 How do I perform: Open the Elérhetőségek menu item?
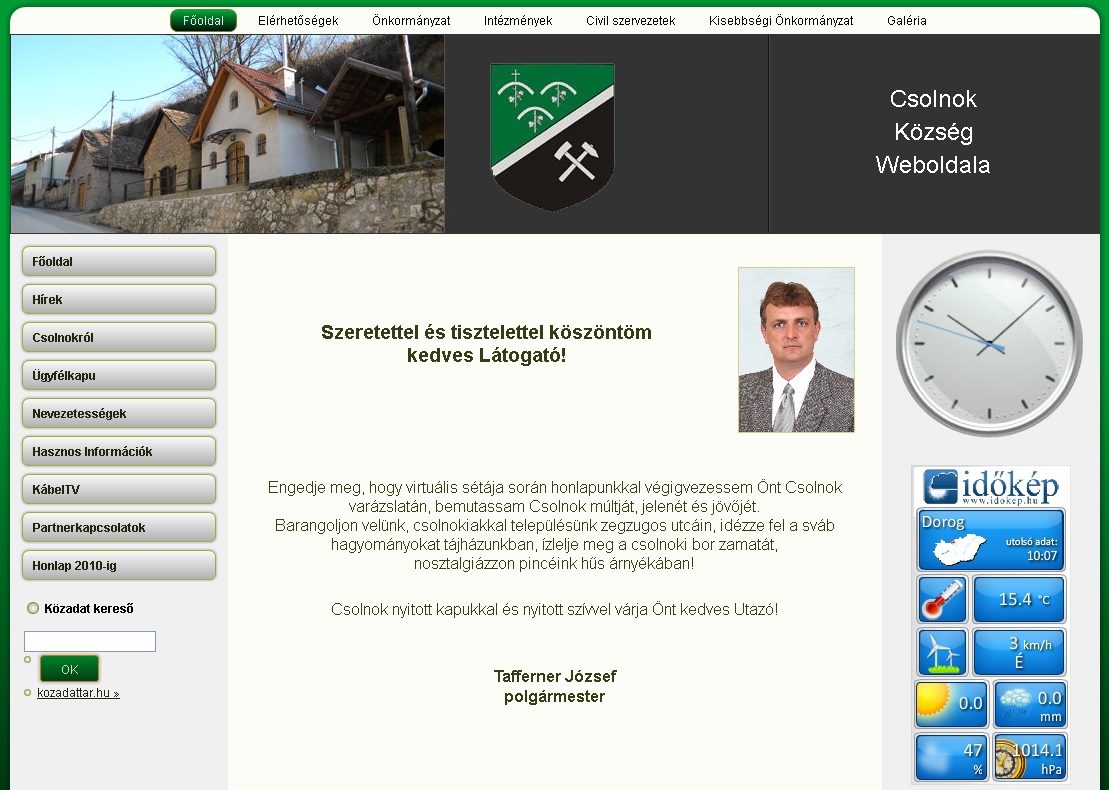[x=298, y=21]
